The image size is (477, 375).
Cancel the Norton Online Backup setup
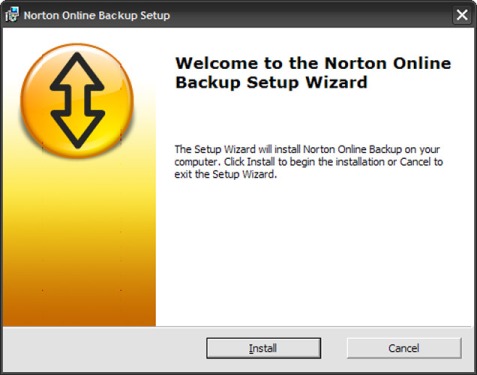point(404,348)
